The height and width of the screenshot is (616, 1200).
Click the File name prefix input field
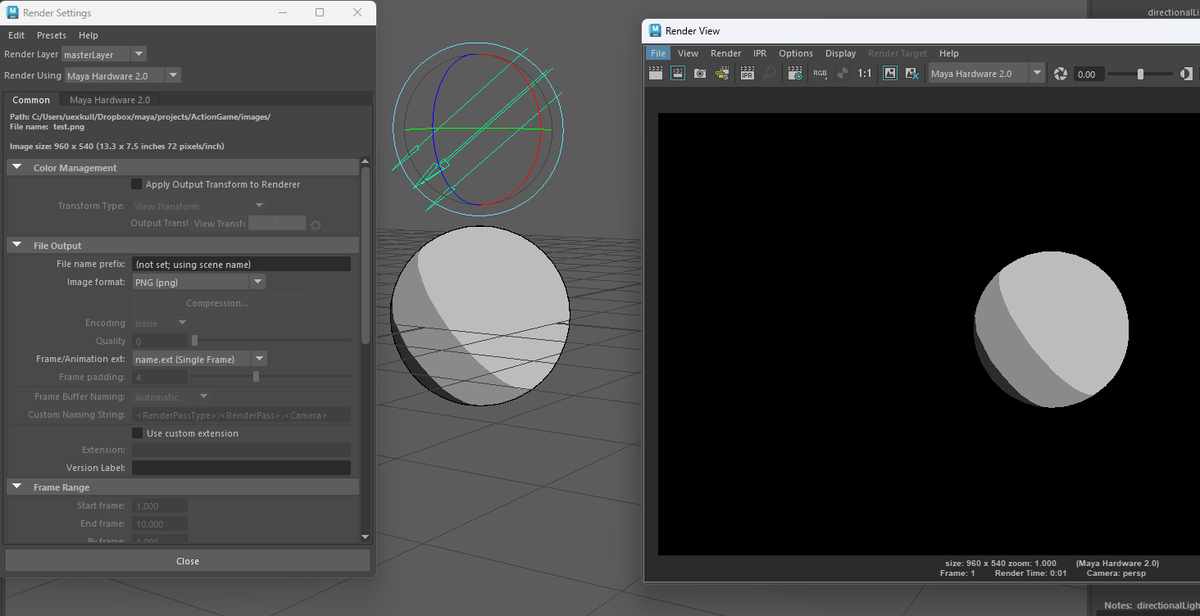point(241,264)
